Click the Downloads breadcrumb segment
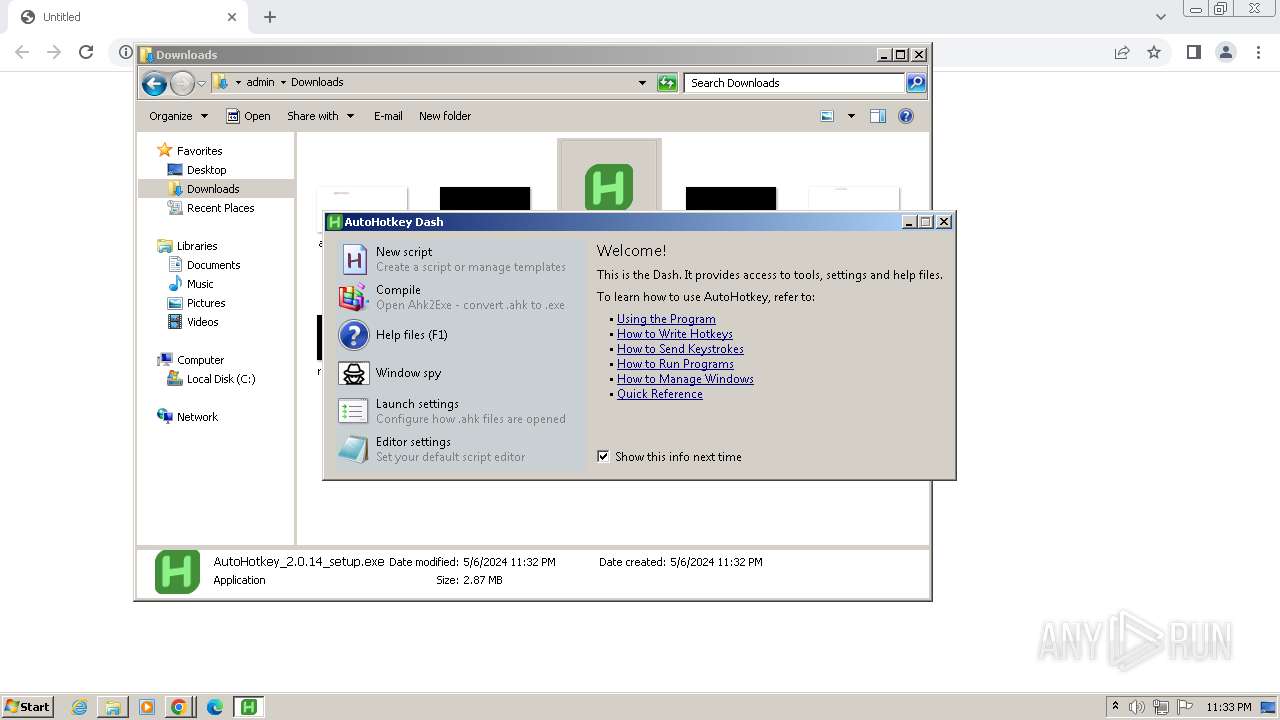This screenshot has width=1280, height=720. click(317, 82)
